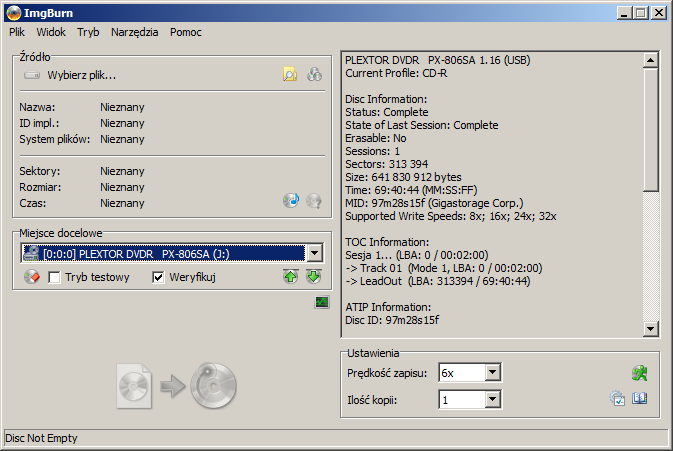Maximize the ImgBurn window
The width and height of the screenshot is (673, 451).
pos(640,13)
